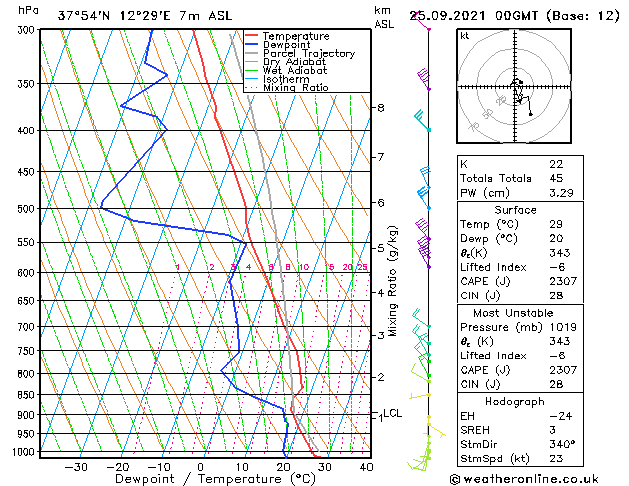Click the 1000 hPa pressure axis label
This screenshot has width=629, height=486.
coord(26,452)
